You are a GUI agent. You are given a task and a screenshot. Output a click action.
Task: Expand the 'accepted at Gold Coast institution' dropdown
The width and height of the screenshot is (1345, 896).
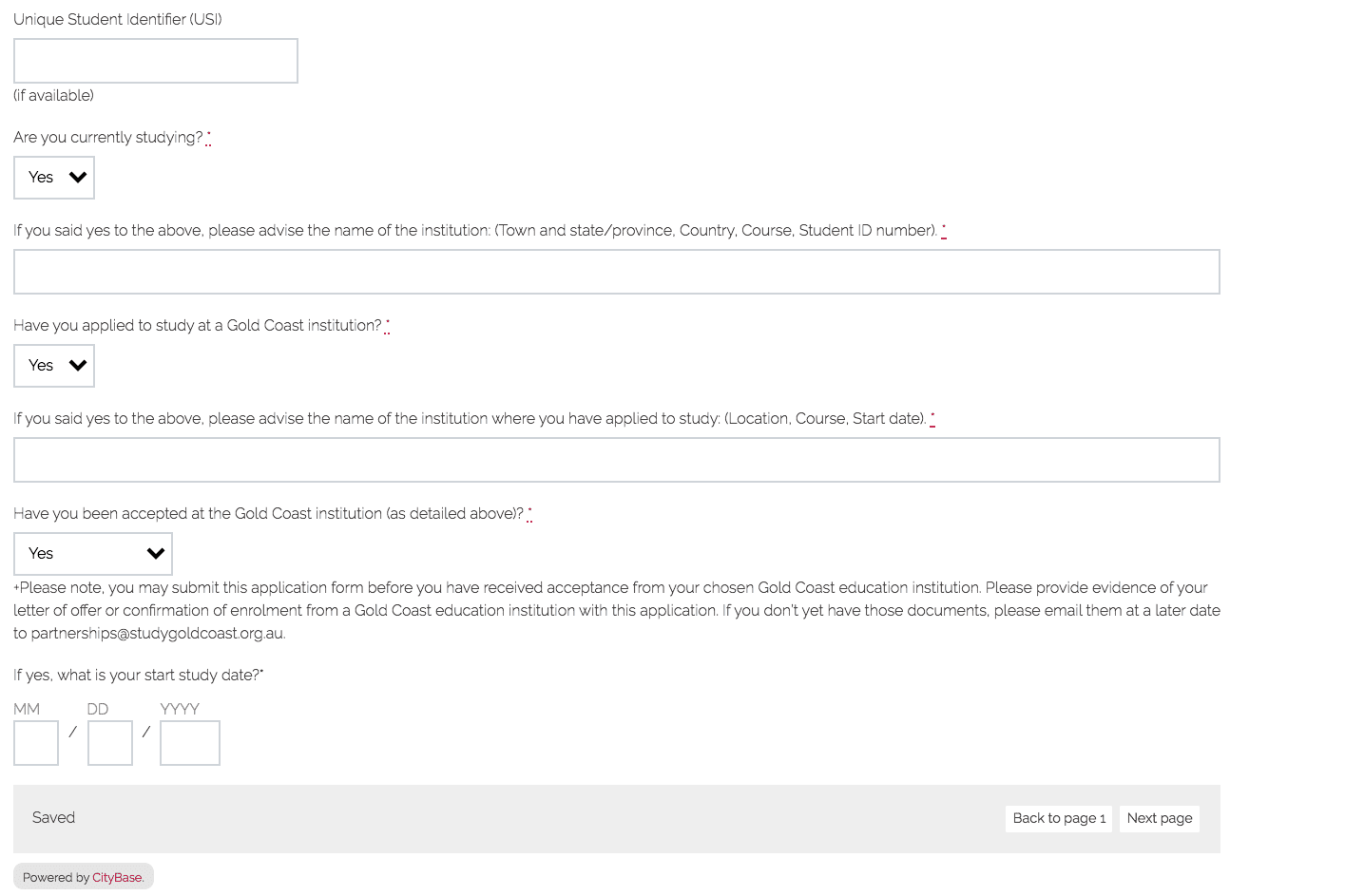pos(93,554)
